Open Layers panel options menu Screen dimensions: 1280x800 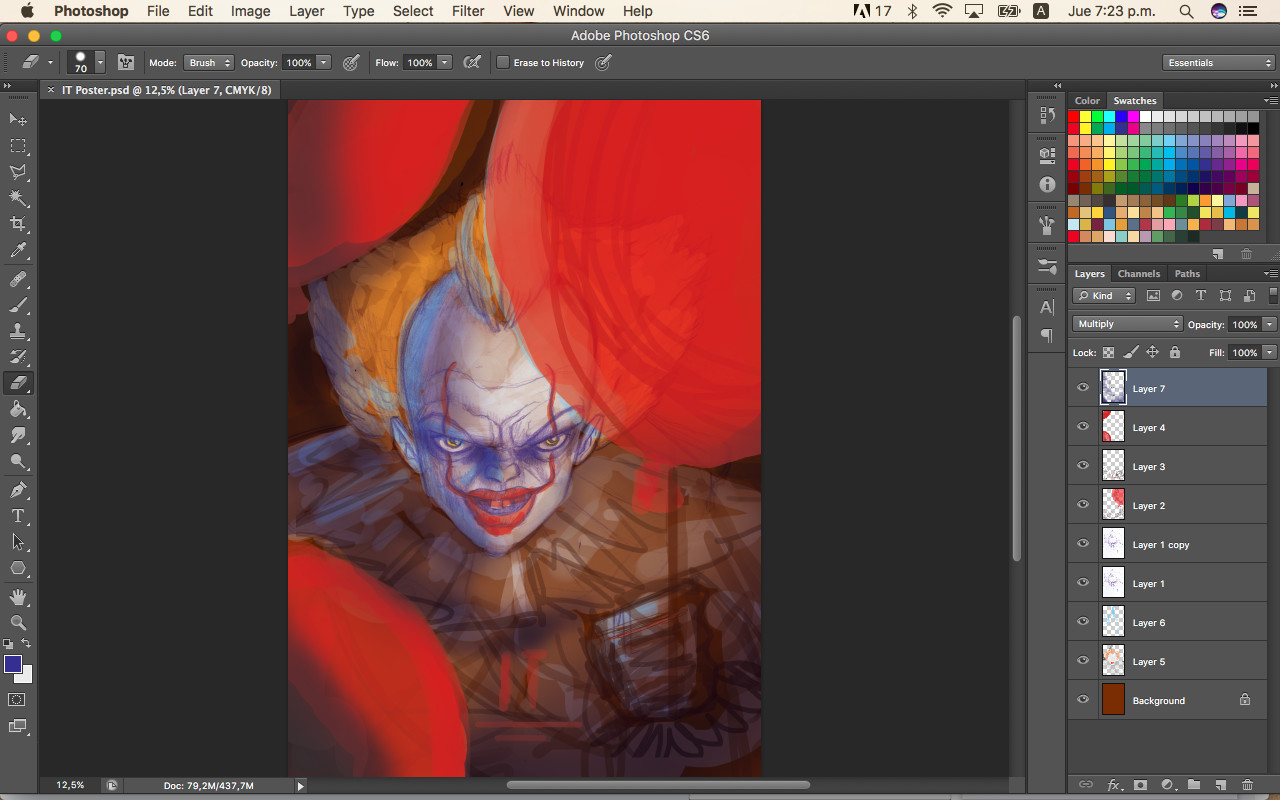point(1271,273)
